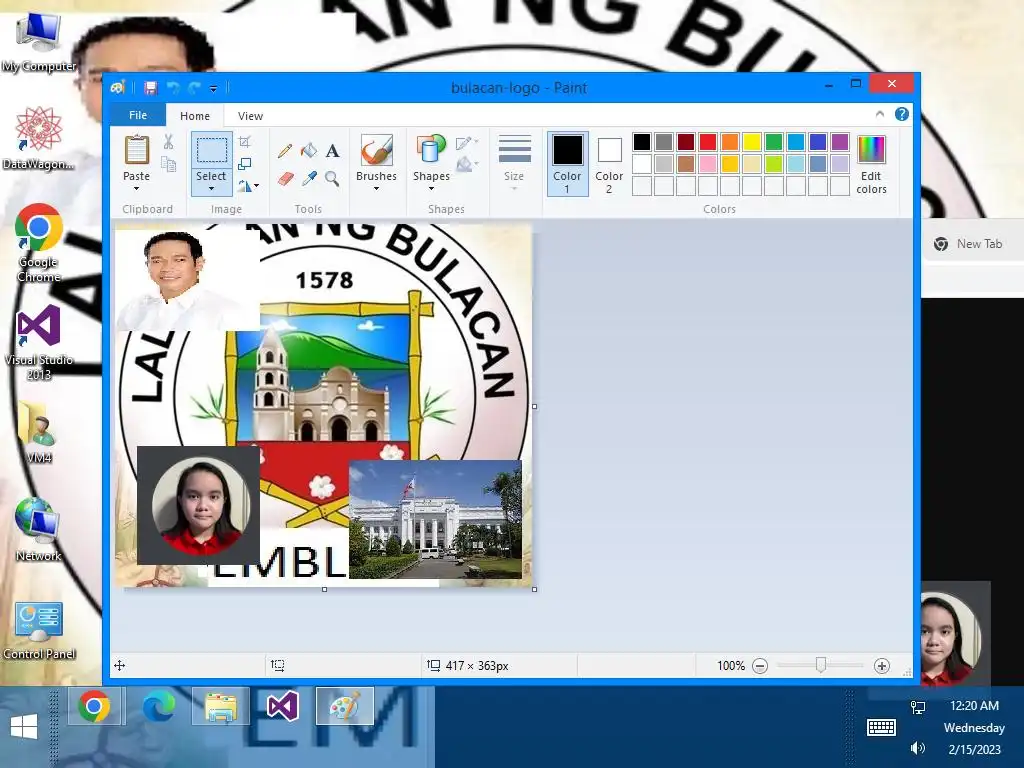Expand the Paste dropdown arrow
1024x768 pixels.
pyautogui.click(x=136, y=189)
